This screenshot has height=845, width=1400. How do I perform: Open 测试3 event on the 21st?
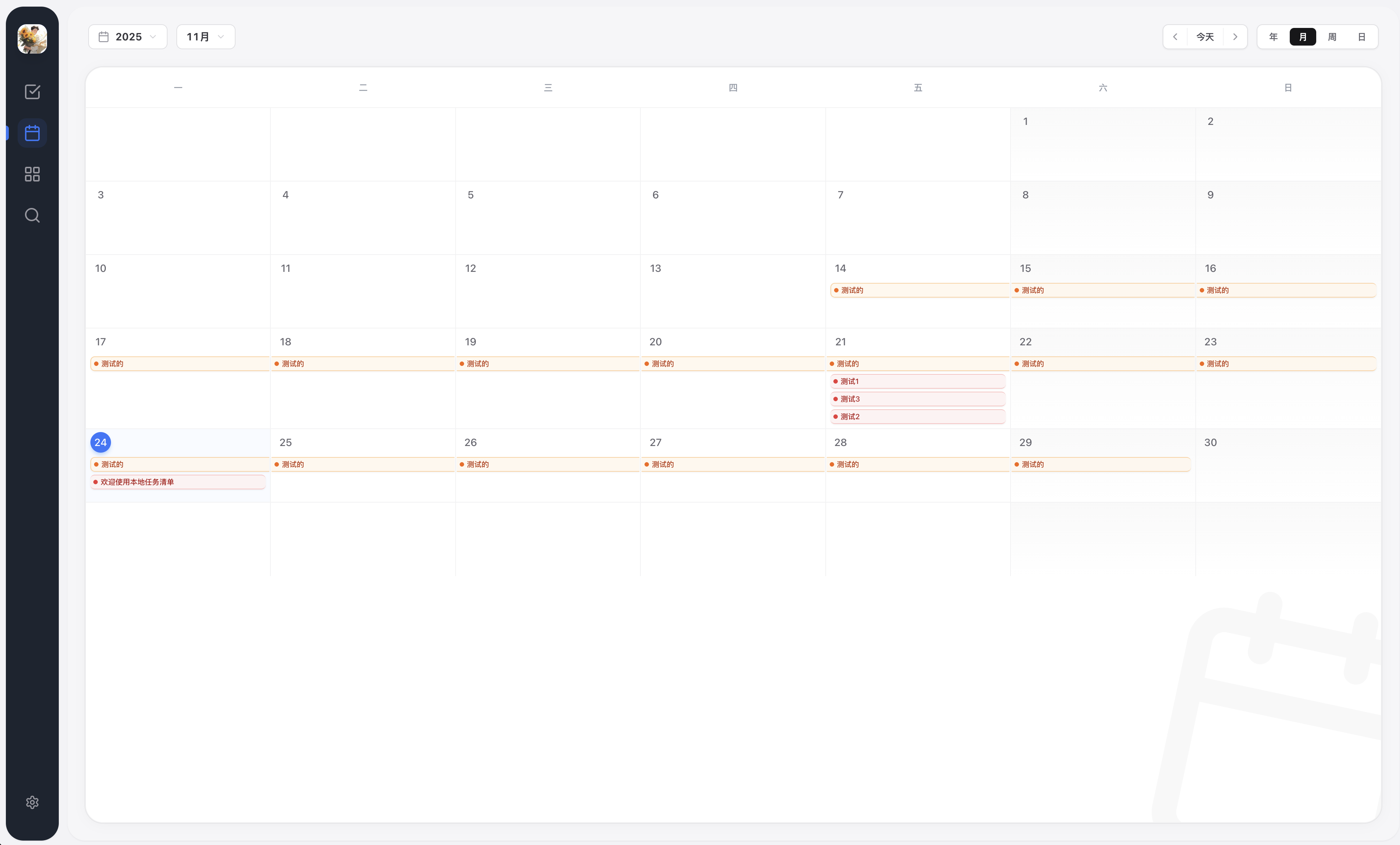[918, 399]
